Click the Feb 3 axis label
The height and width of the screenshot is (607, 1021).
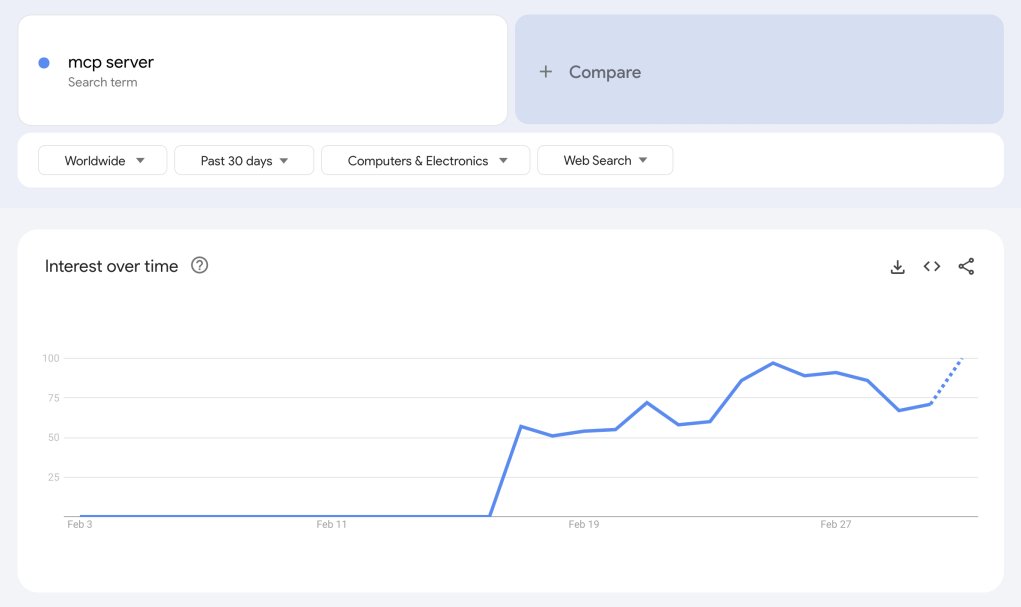pos(79,524)
